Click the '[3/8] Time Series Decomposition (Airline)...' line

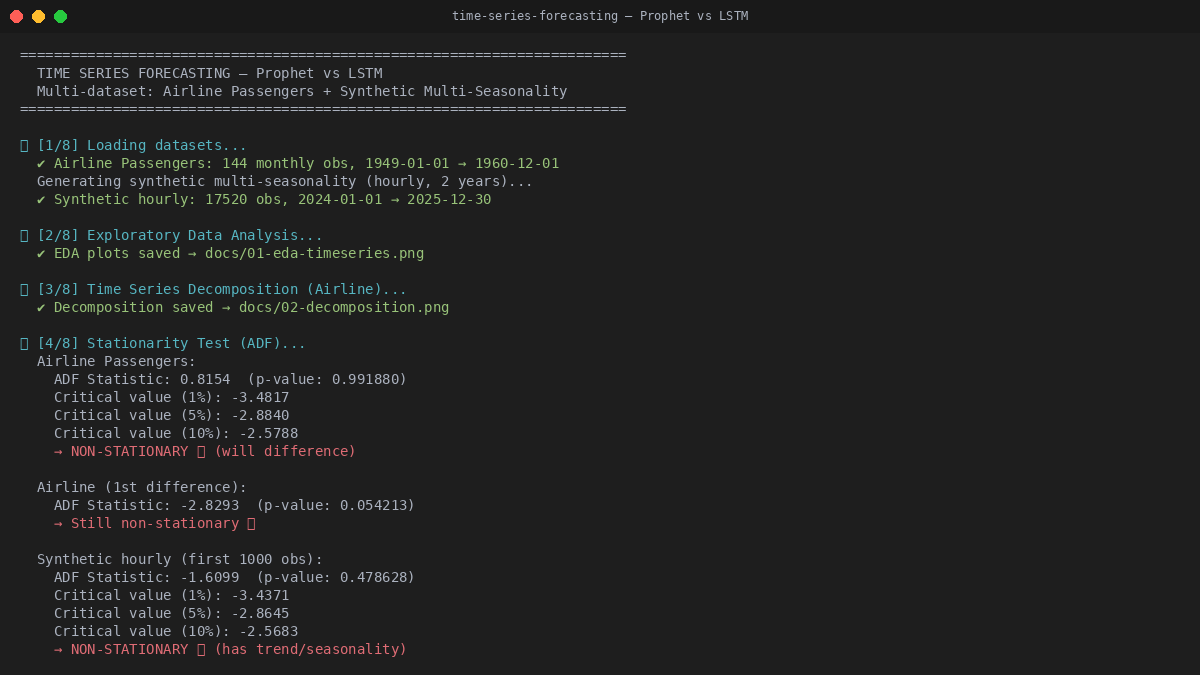(213, 289)
